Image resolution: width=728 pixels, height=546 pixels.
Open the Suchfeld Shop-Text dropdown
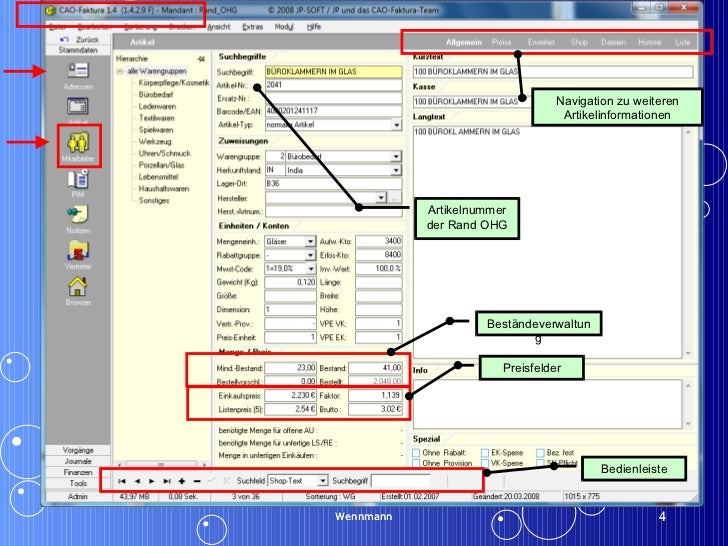(323, 481)
